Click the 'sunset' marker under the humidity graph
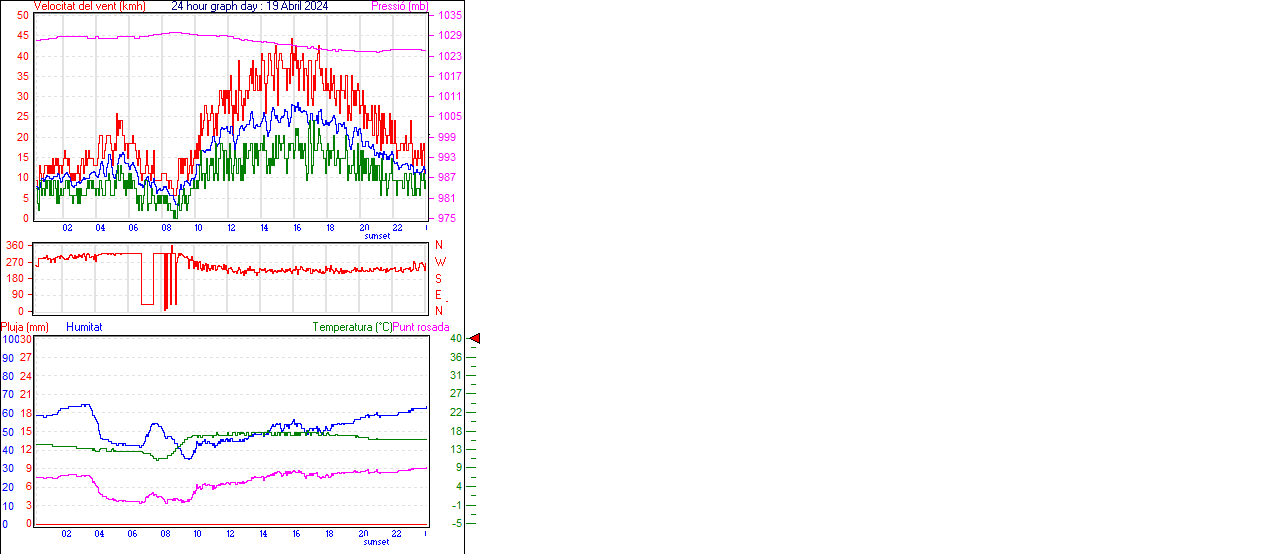Viewport: 1280px width, 554px height. 377,542
